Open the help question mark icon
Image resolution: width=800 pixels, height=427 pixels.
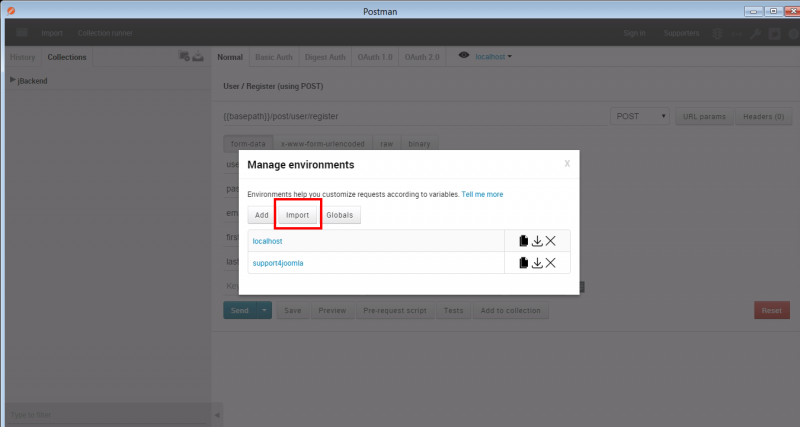pyautogui.click(x=793, y=34)
